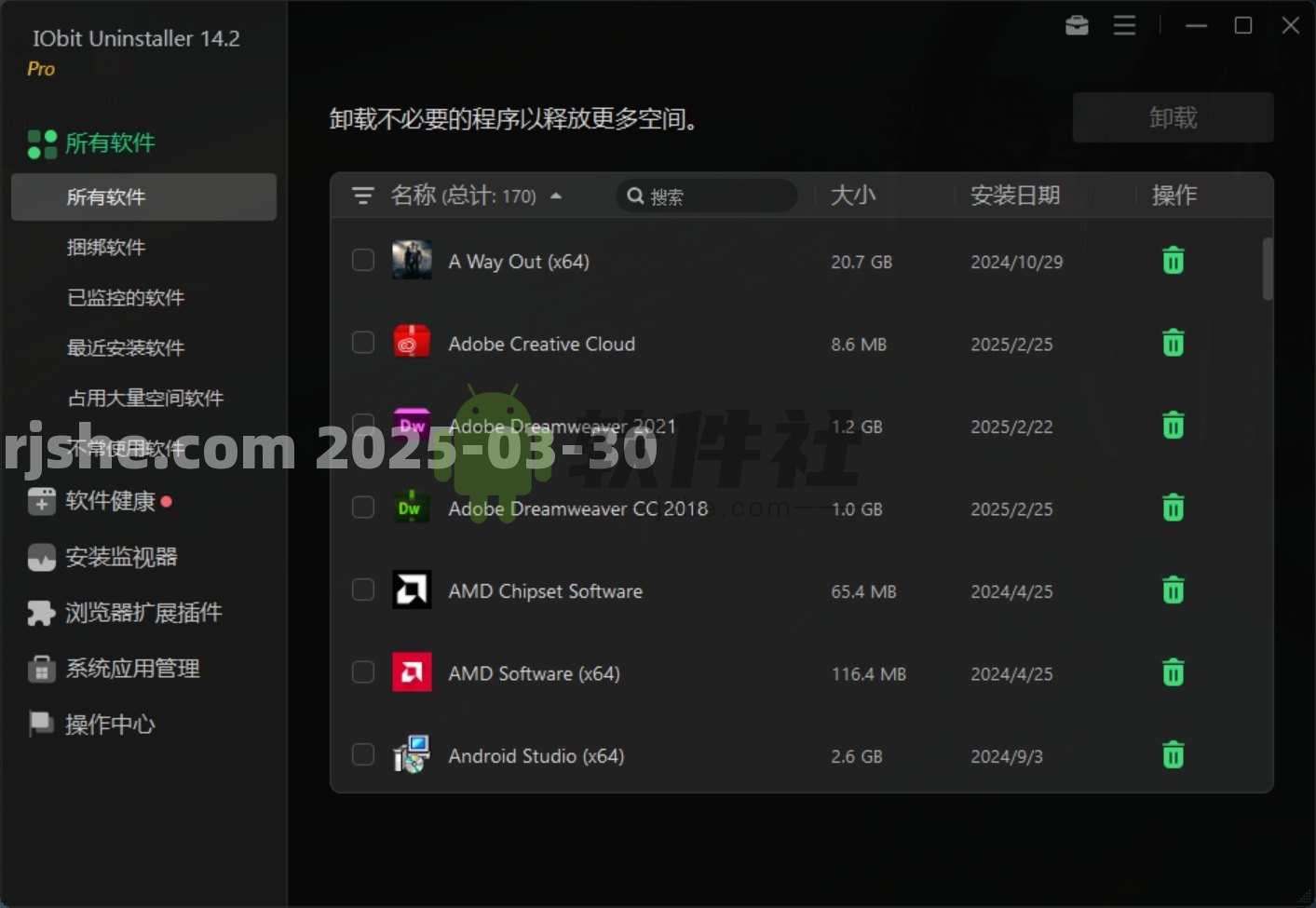The image size is (1316, 908).
Task: Click the 20.7 GB size value
Action: click(862, 263)
